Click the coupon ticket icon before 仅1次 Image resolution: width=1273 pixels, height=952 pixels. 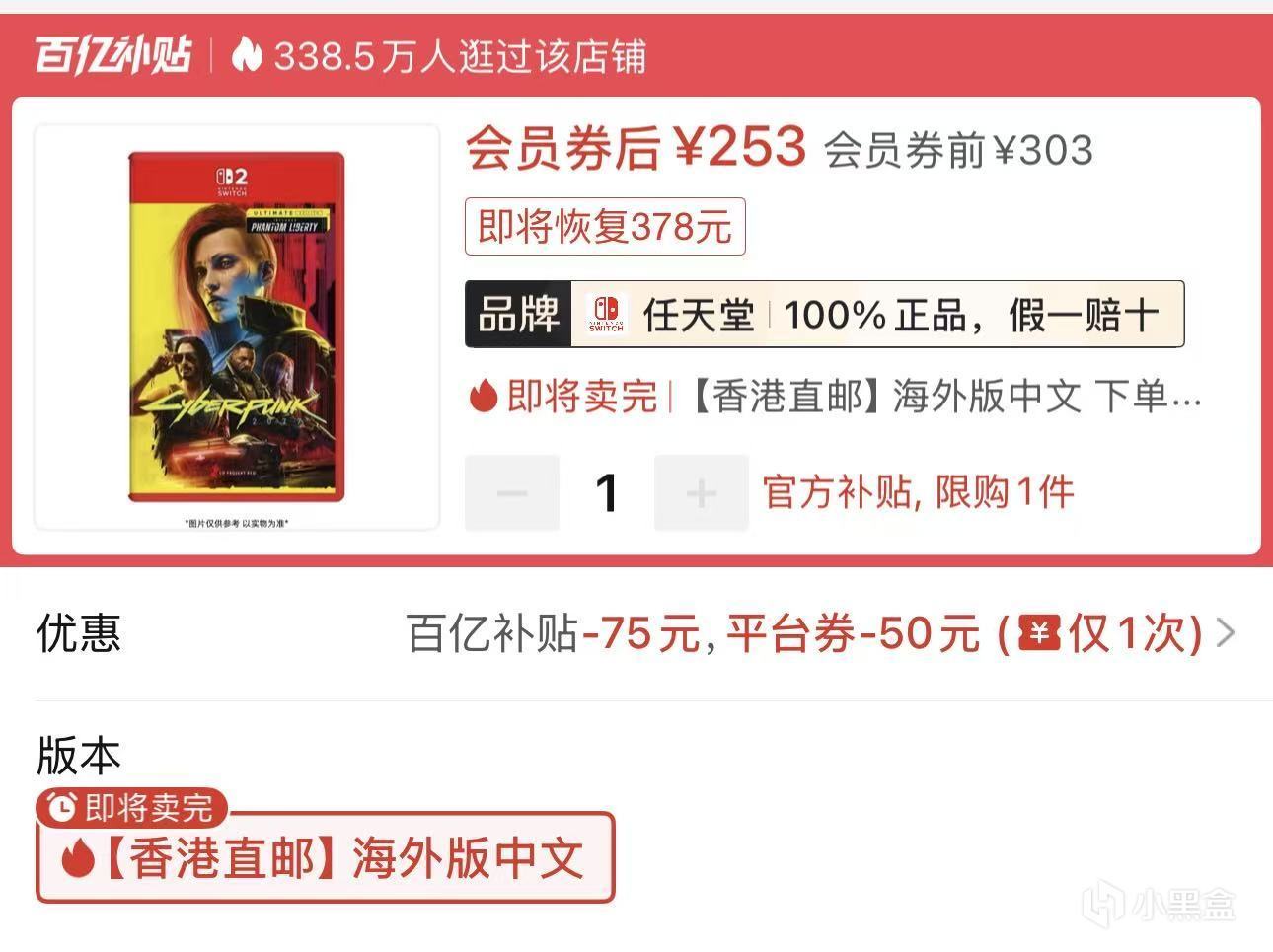pos(1039,632)
